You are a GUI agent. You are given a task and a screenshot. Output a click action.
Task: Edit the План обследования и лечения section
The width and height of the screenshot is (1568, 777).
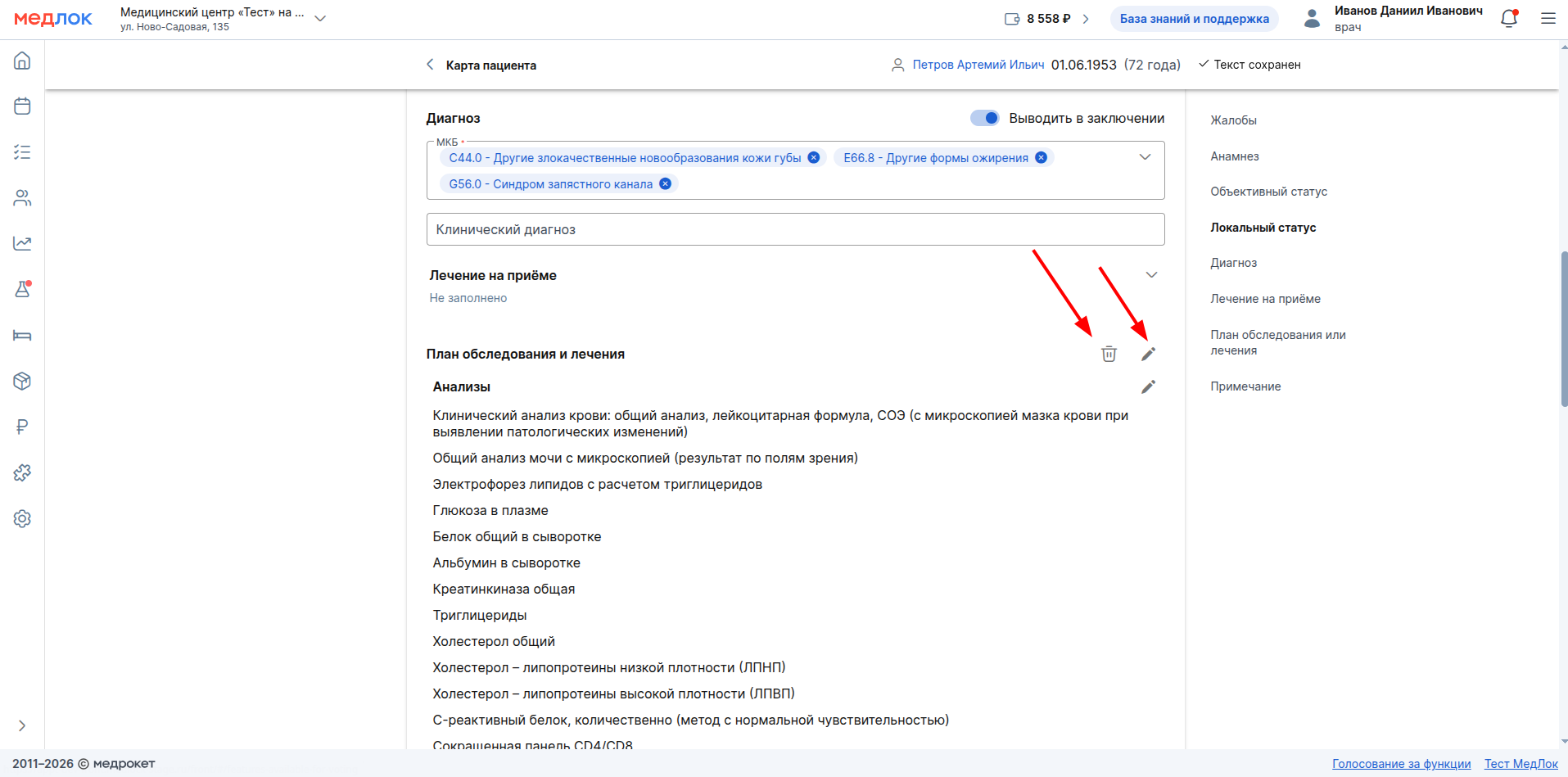pos(1148,354)
